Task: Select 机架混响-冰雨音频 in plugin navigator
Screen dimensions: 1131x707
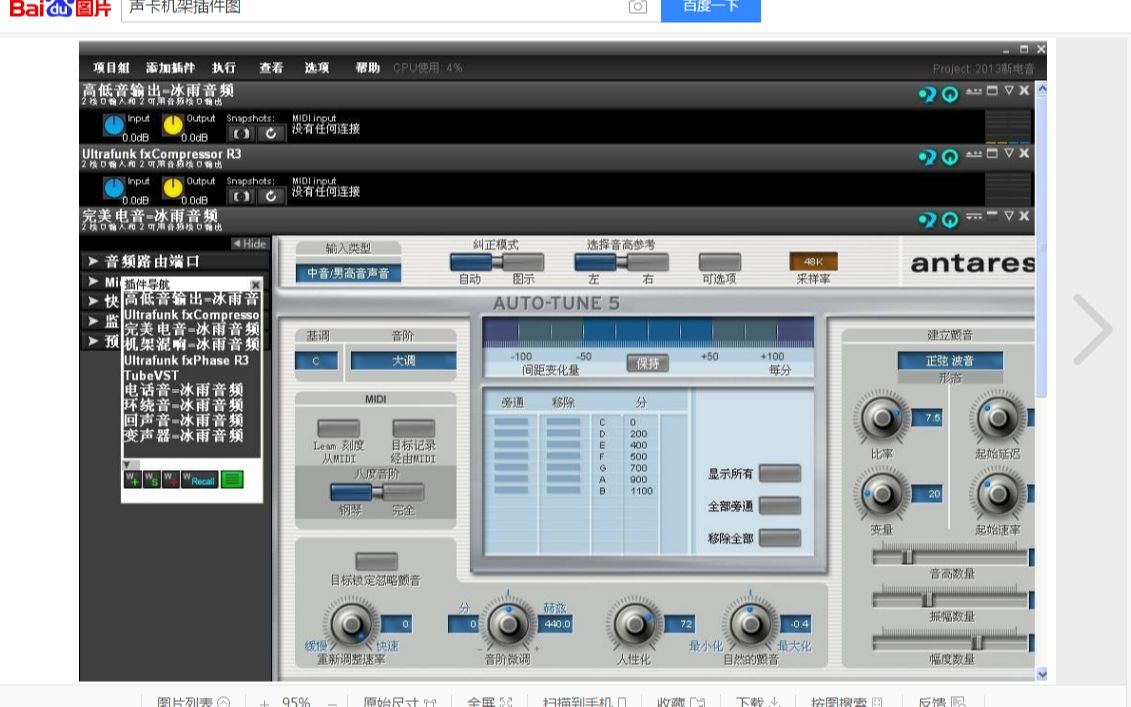Action: [191, 345]
